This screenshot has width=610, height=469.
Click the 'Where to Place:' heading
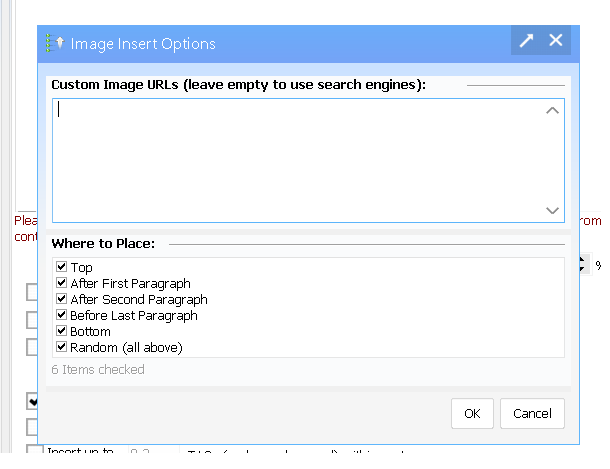click(103, 243)
